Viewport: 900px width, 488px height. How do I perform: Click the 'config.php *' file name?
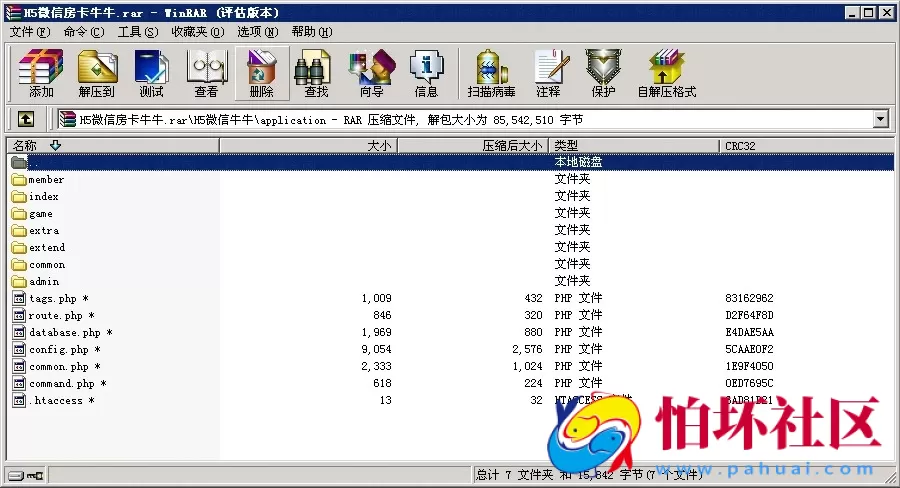point(65,349)
